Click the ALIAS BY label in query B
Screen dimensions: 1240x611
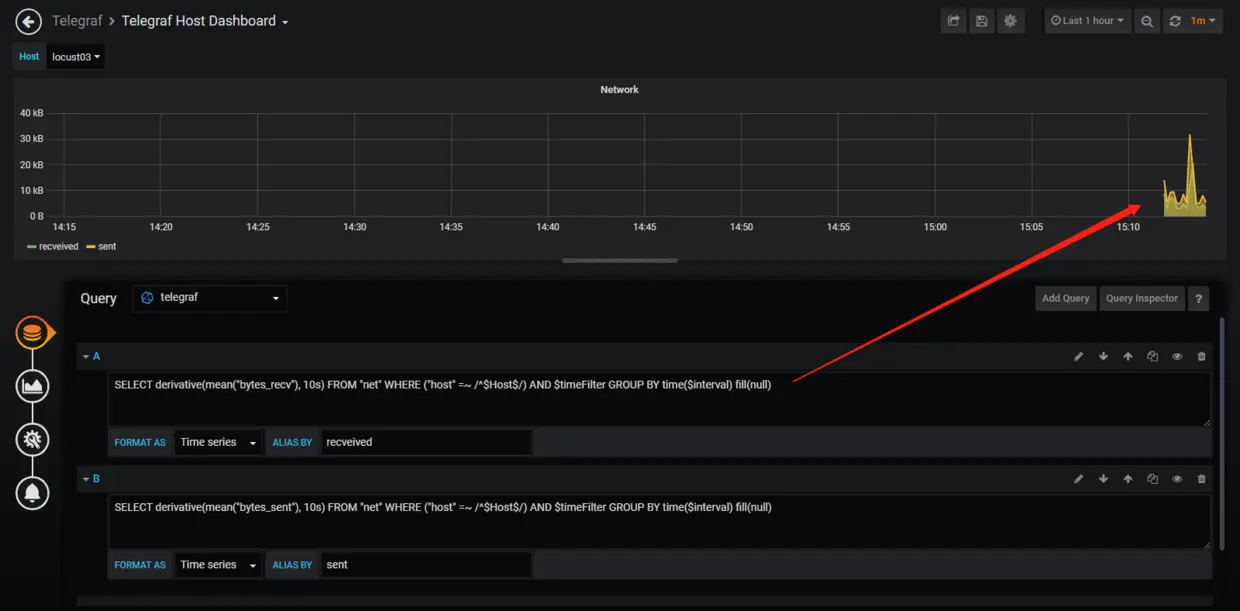coord(292,565)
